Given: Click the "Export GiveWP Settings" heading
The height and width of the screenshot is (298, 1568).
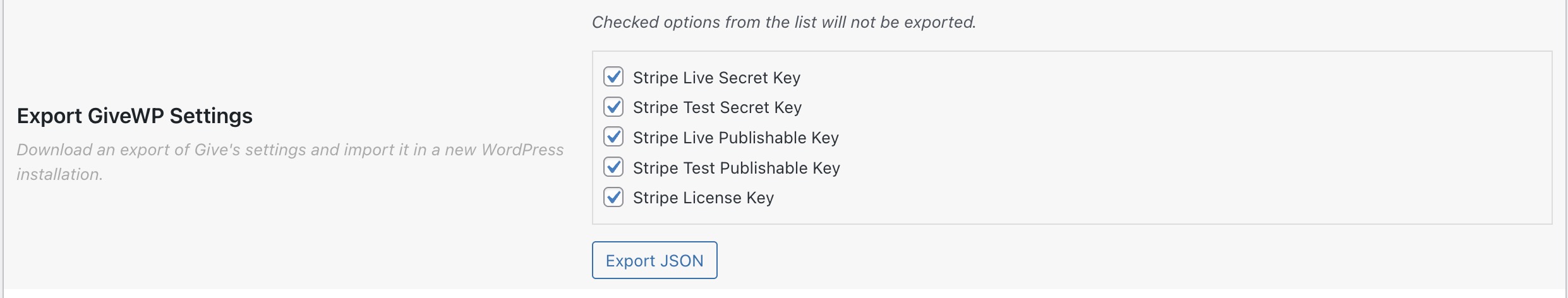Looking at the screenshot, I should pos(135,116).
